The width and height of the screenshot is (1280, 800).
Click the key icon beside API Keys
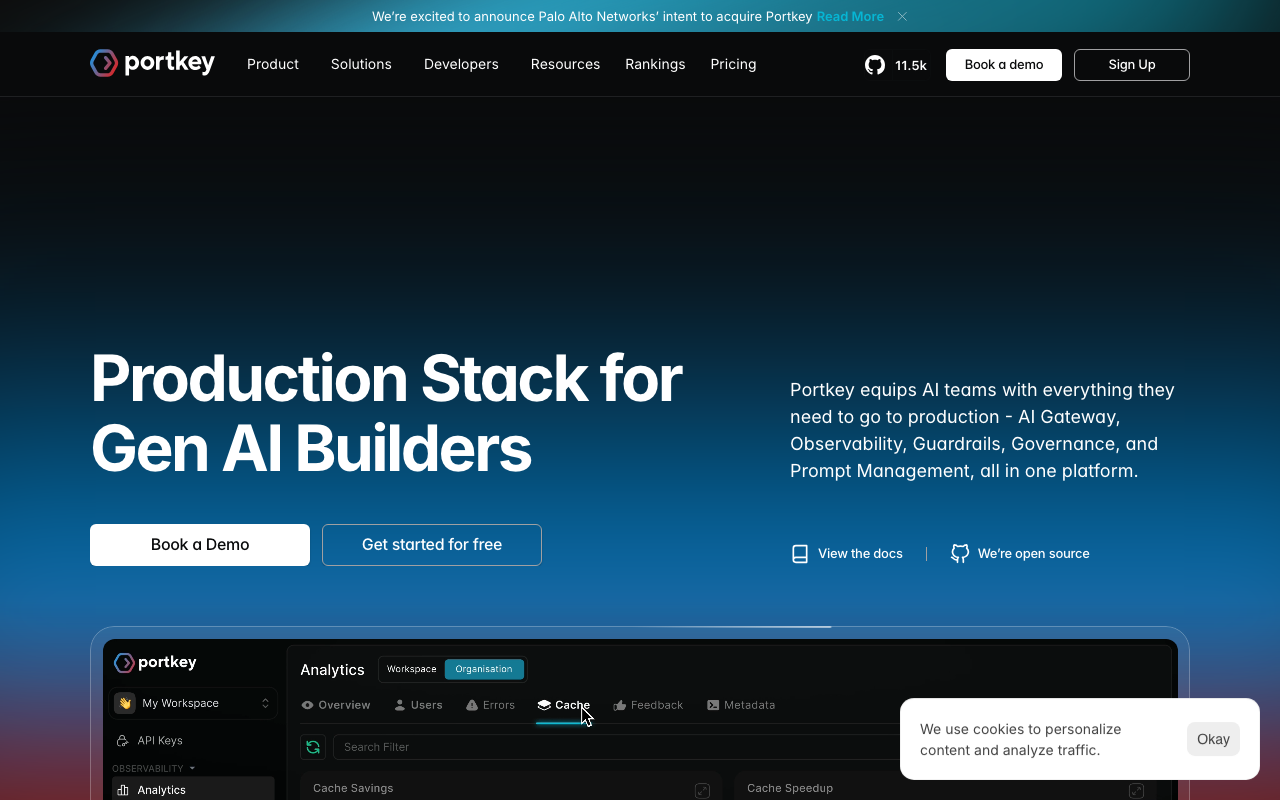[x=122, y=741]
